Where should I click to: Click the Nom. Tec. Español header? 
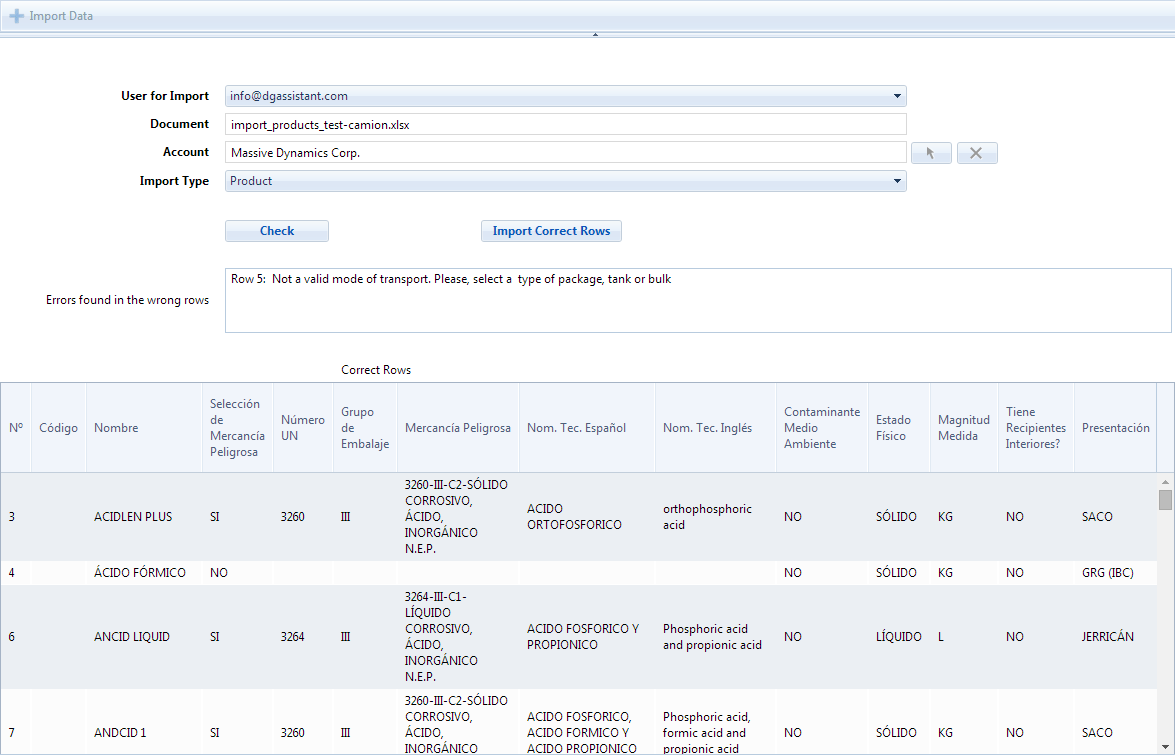click(x=587, y=428)
